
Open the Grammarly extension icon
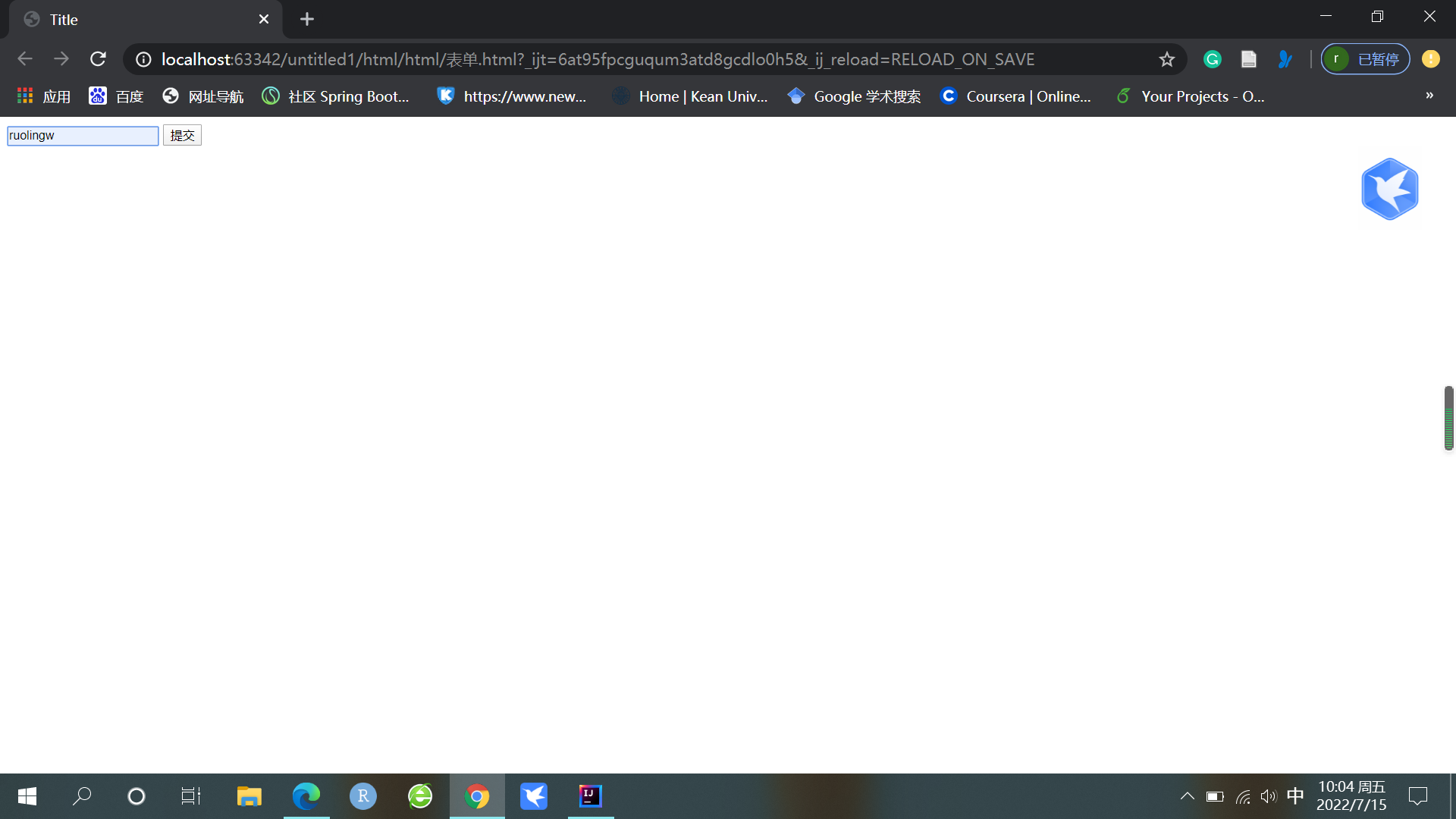coord(1212,59)
